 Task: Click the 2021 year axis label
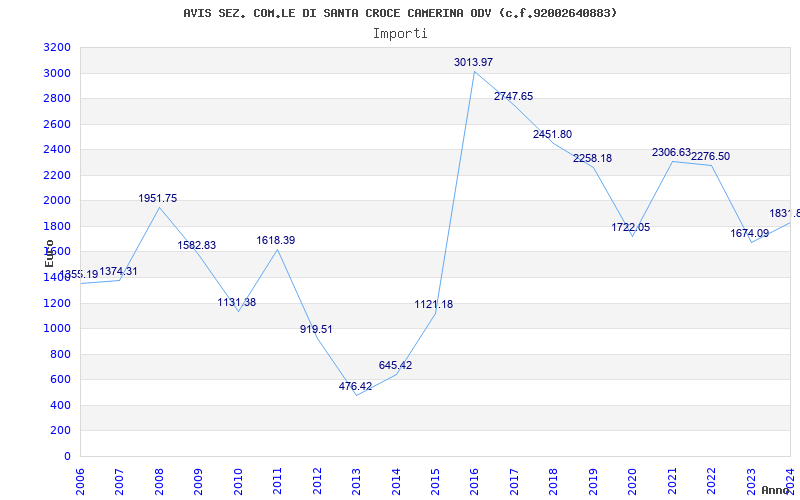[x=672, y=482]
